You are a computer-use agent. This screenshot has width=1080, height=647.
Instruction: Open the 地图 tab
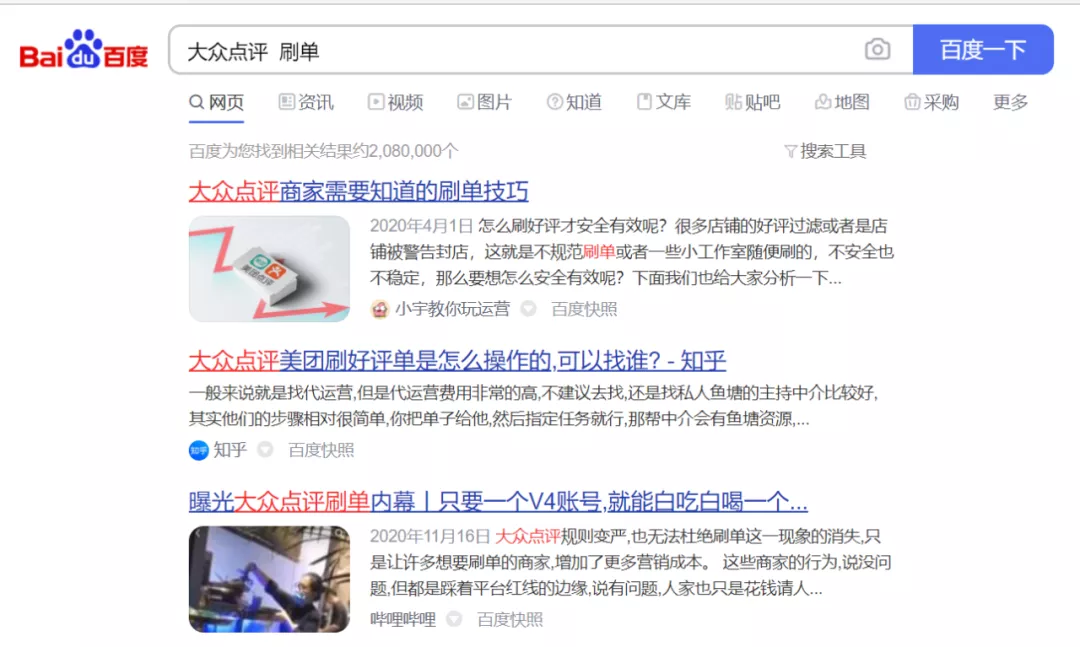point(842,103)
